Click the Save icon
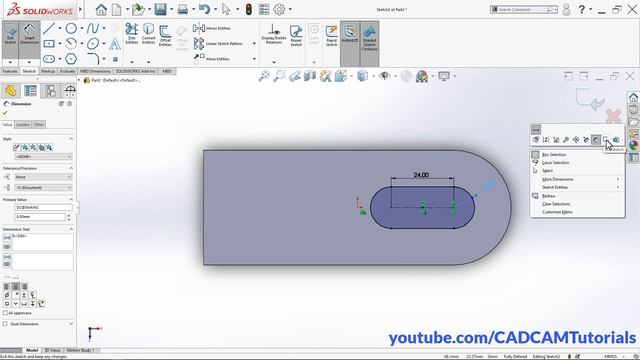The height and width of the screenshot is (360, 640). [160, 9]
